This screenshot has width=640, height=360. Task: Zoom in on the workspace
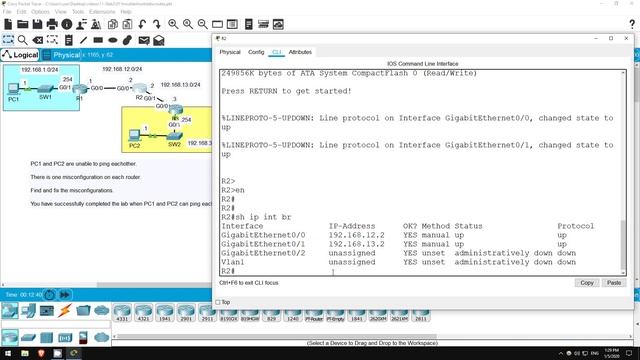(x=173, y=24)
